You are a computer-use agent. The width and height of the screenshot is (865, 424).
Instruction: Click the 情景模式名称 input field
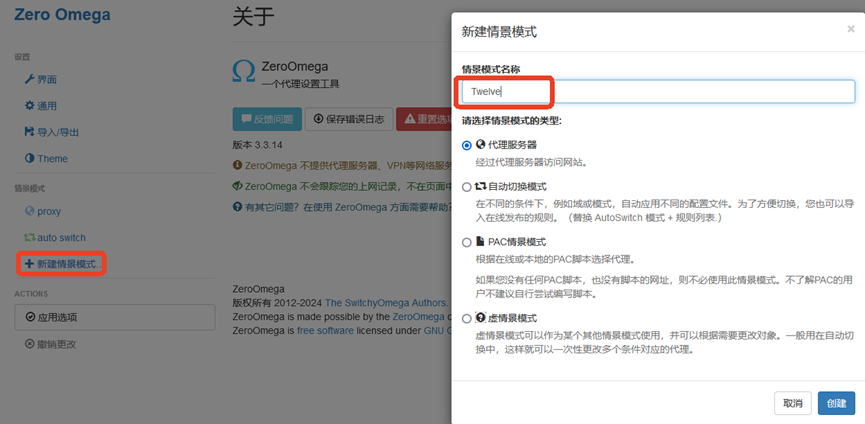658,92
